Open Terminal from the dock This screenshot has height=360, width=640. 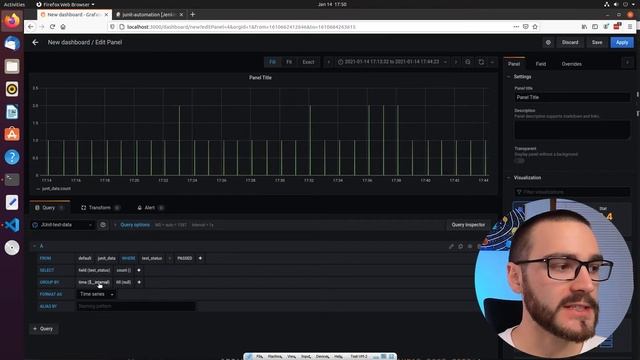[x=12, y=180]
